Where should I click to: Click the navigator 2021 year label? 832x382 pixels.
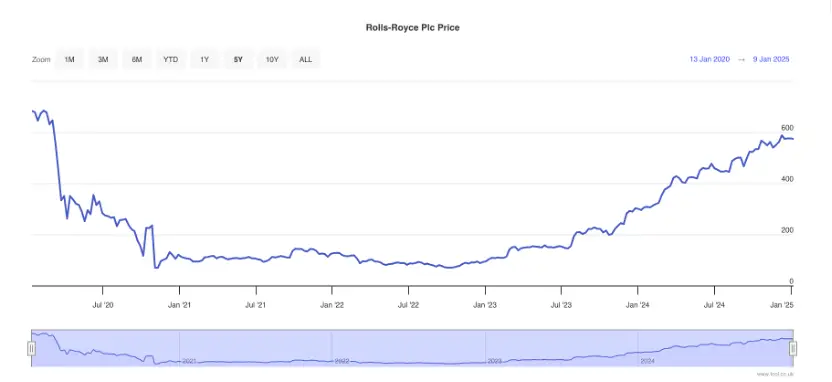tap(189, 361)
